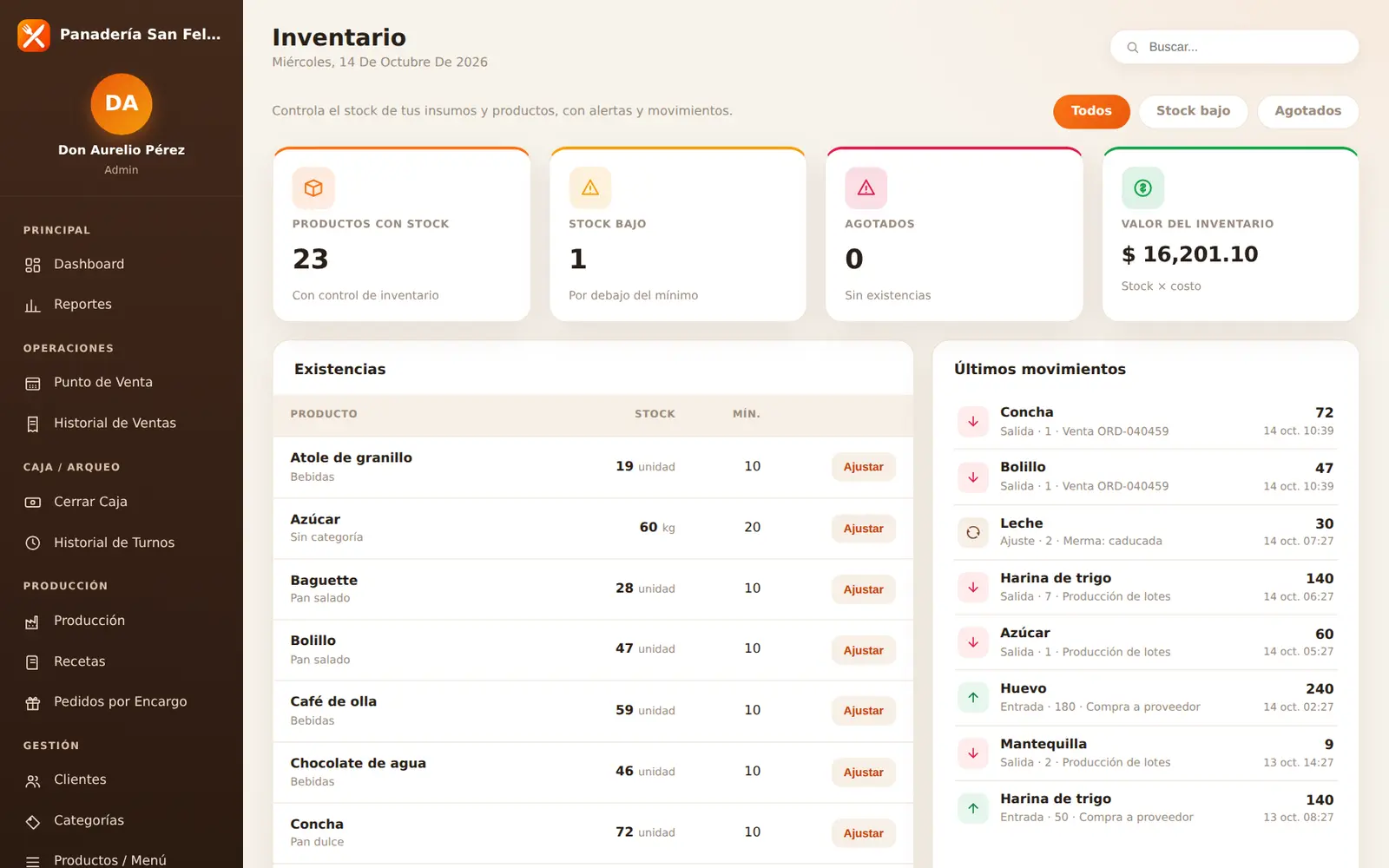The width and height of the screenshot is (1389, 868).
Task: Click the Producción factory icon
Action: (33, 621)
